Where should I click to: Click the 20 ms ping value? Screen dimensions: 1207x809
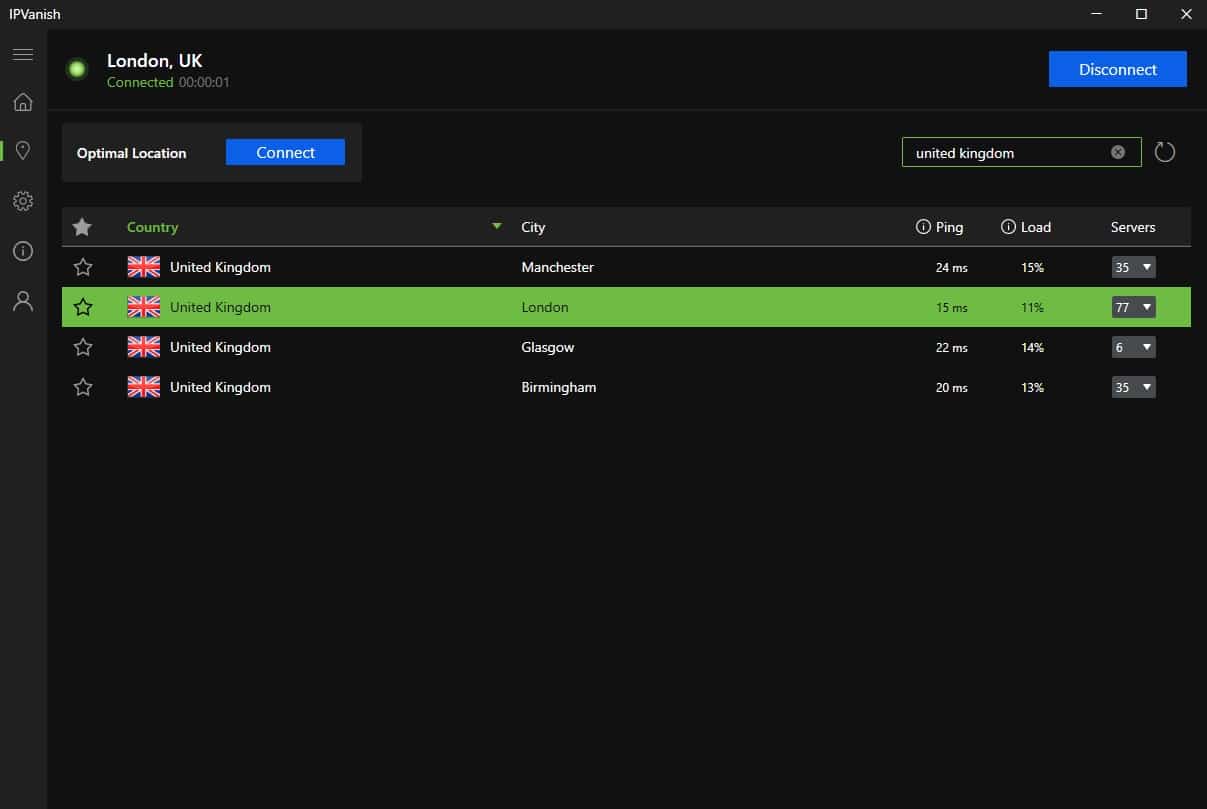tap(952, 388)
